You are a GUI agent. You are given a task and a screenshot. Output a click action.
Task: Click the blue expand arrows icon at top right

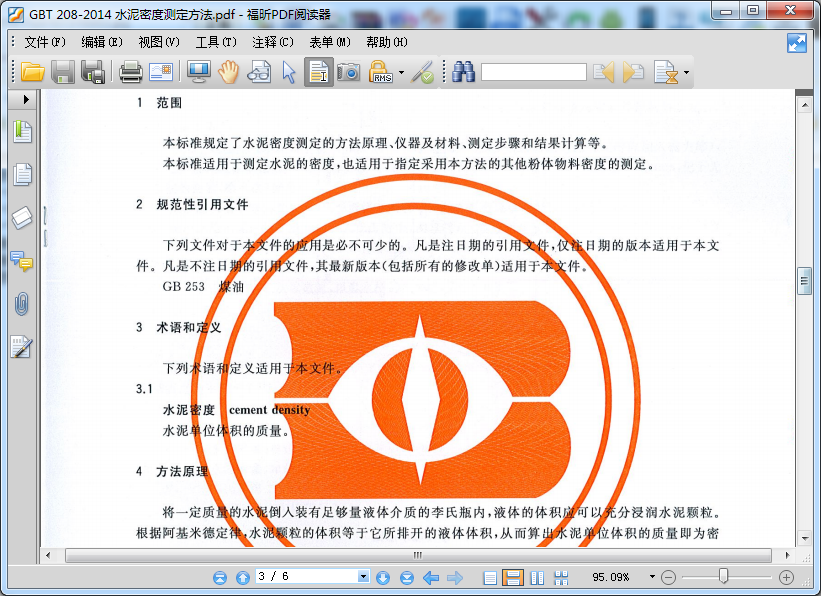click(797, 43)
